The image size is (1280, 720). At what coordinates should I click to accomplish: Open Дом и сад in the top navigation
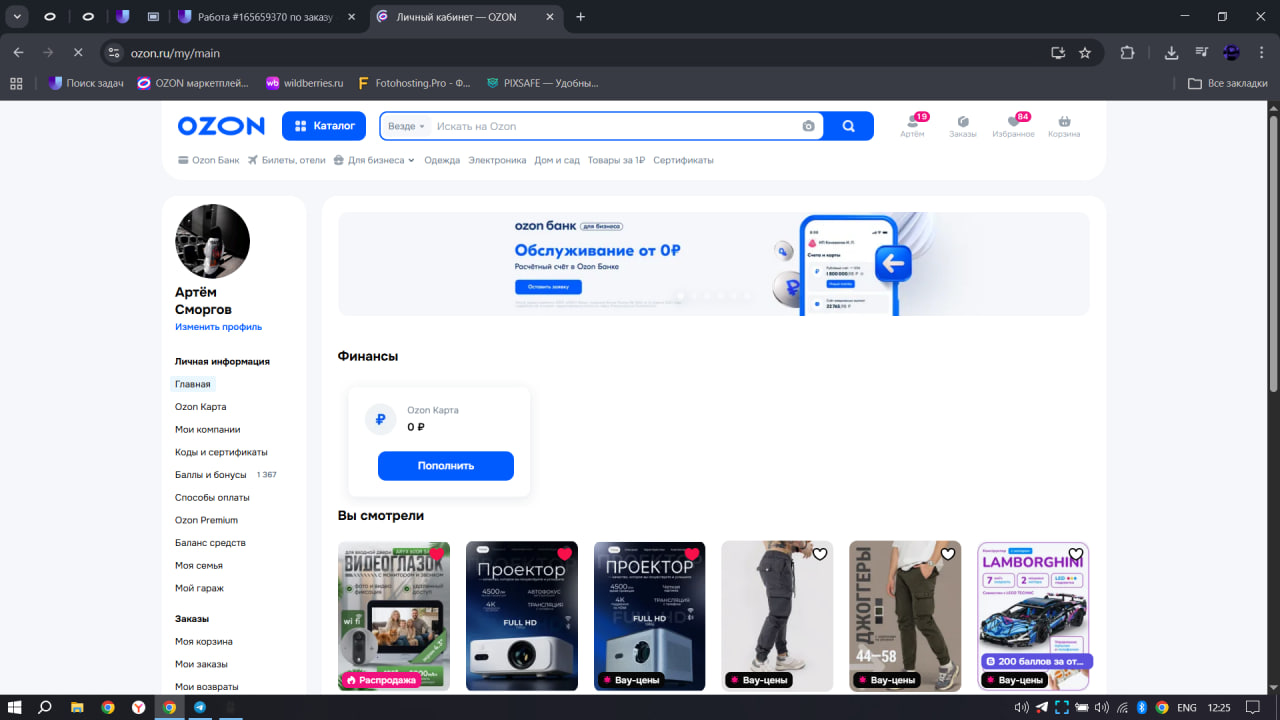click(557, 160)
